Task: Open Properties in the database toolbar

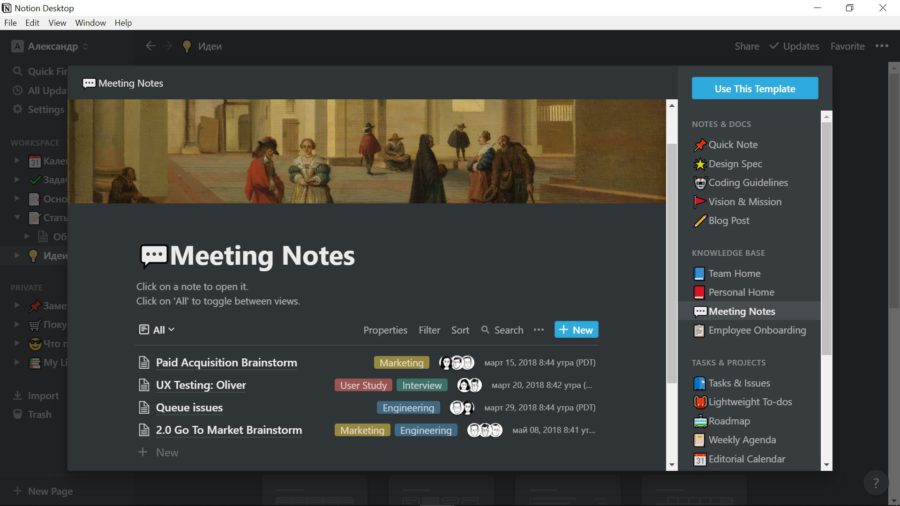Action: point(385,330)
